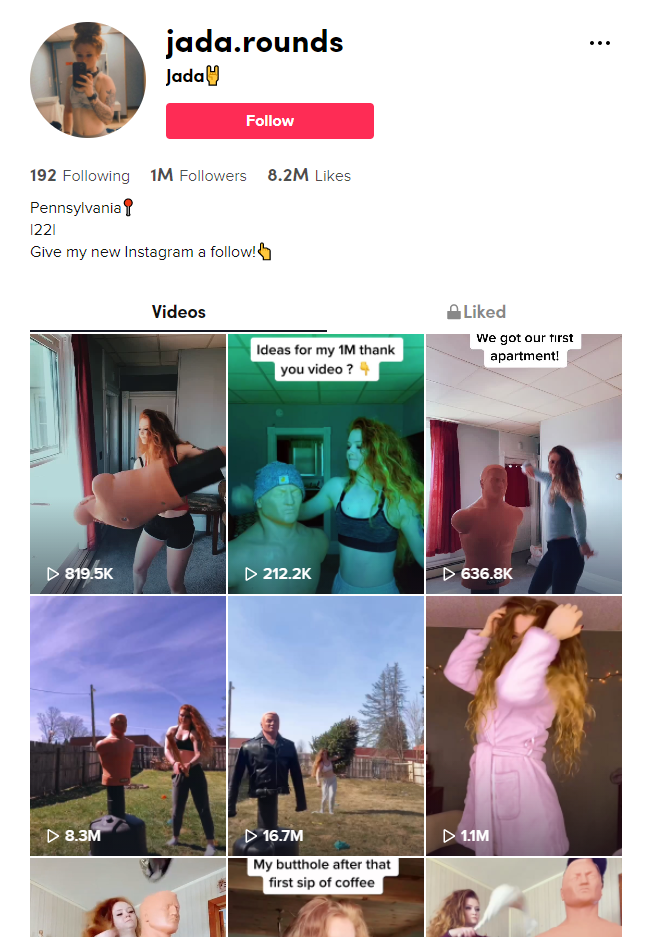Open the three-dot more options menu

599,43
